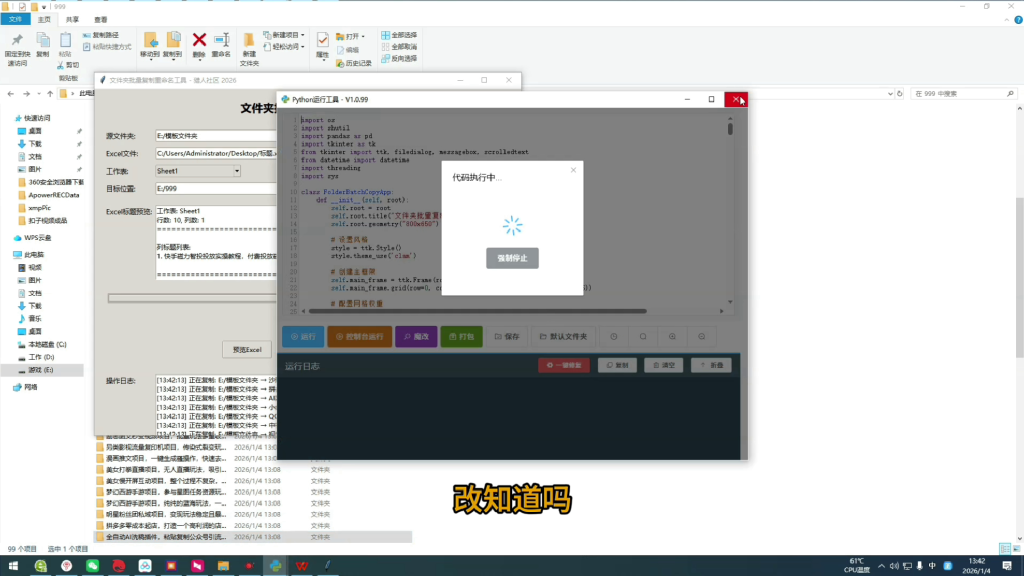Click the Windows Start button on taskbar
The image size is (1024, 576).
pos(12,566)
